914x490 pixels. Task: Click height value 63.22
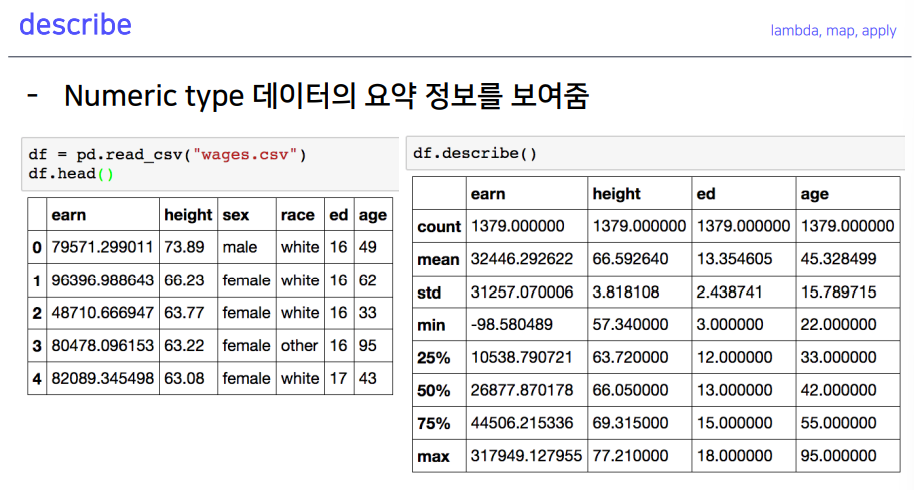[x=184, y=346]
